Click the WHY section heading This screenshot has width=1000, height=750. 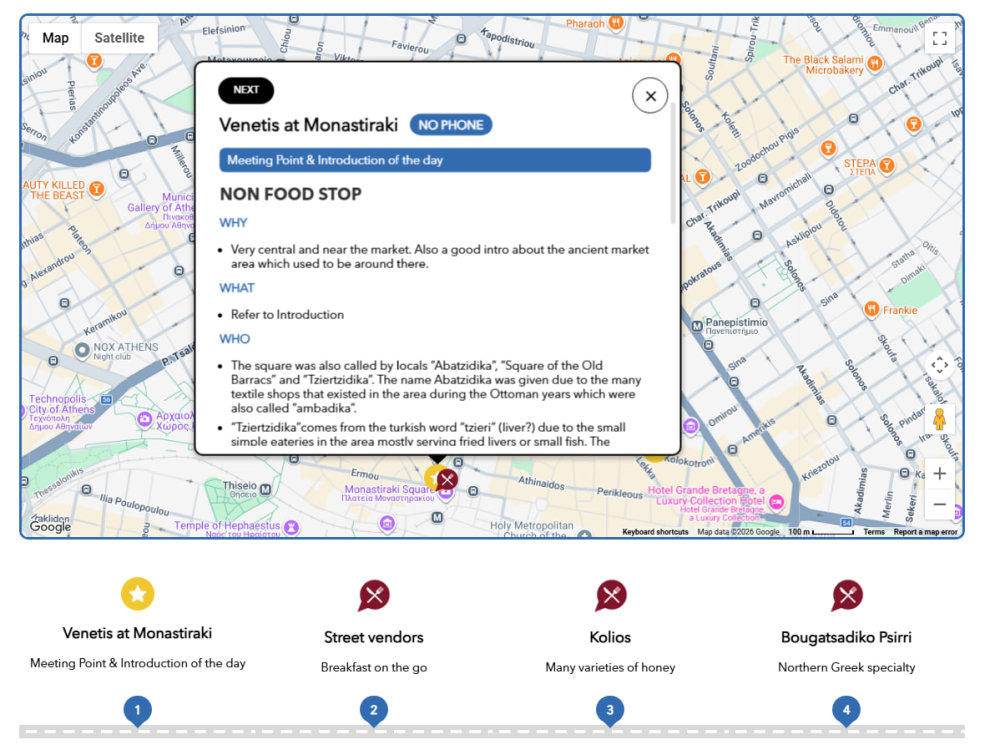pos(233,223)
